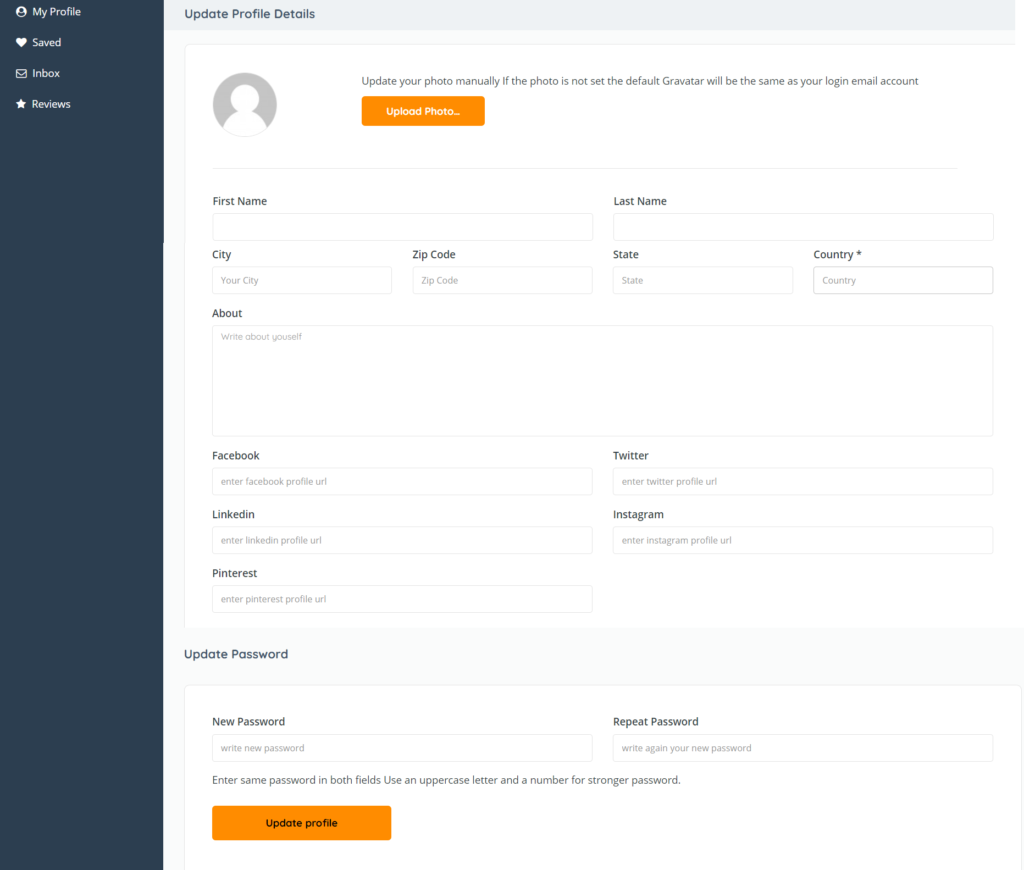Click the profile avatar placeholder image
1024x870 pixels.
[245, 104]
